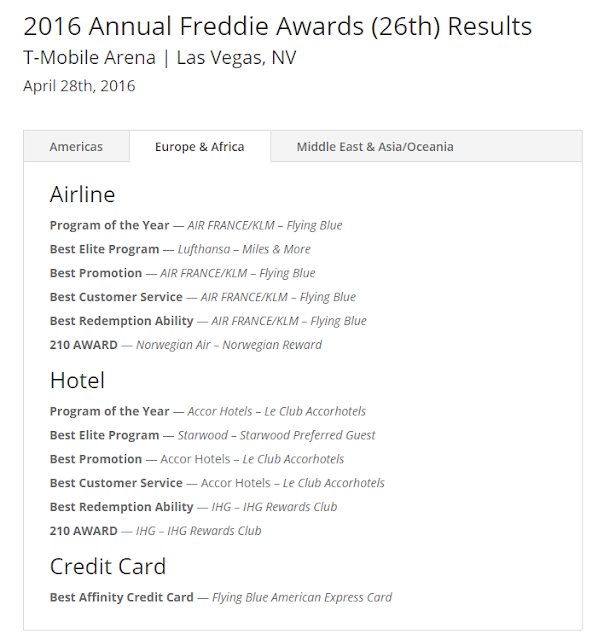Viewport: 598px width, 640px height.
Task: Click the 2016 Annual Freddie Awards heading
Action: coord(278,26)
